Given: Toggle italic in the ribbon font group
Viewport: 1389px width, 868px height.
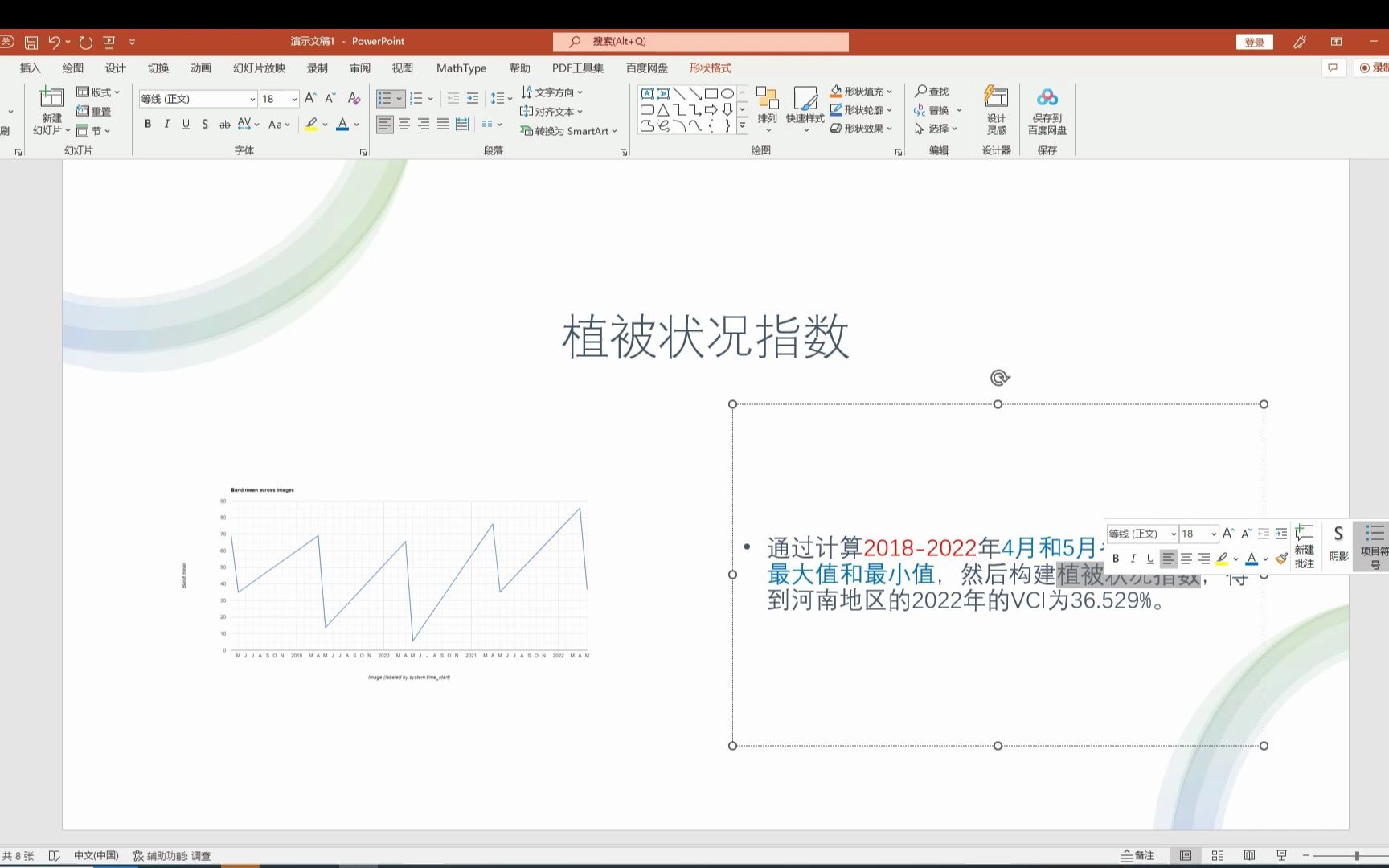Looking at the screenshot, I should click(167, 124).
